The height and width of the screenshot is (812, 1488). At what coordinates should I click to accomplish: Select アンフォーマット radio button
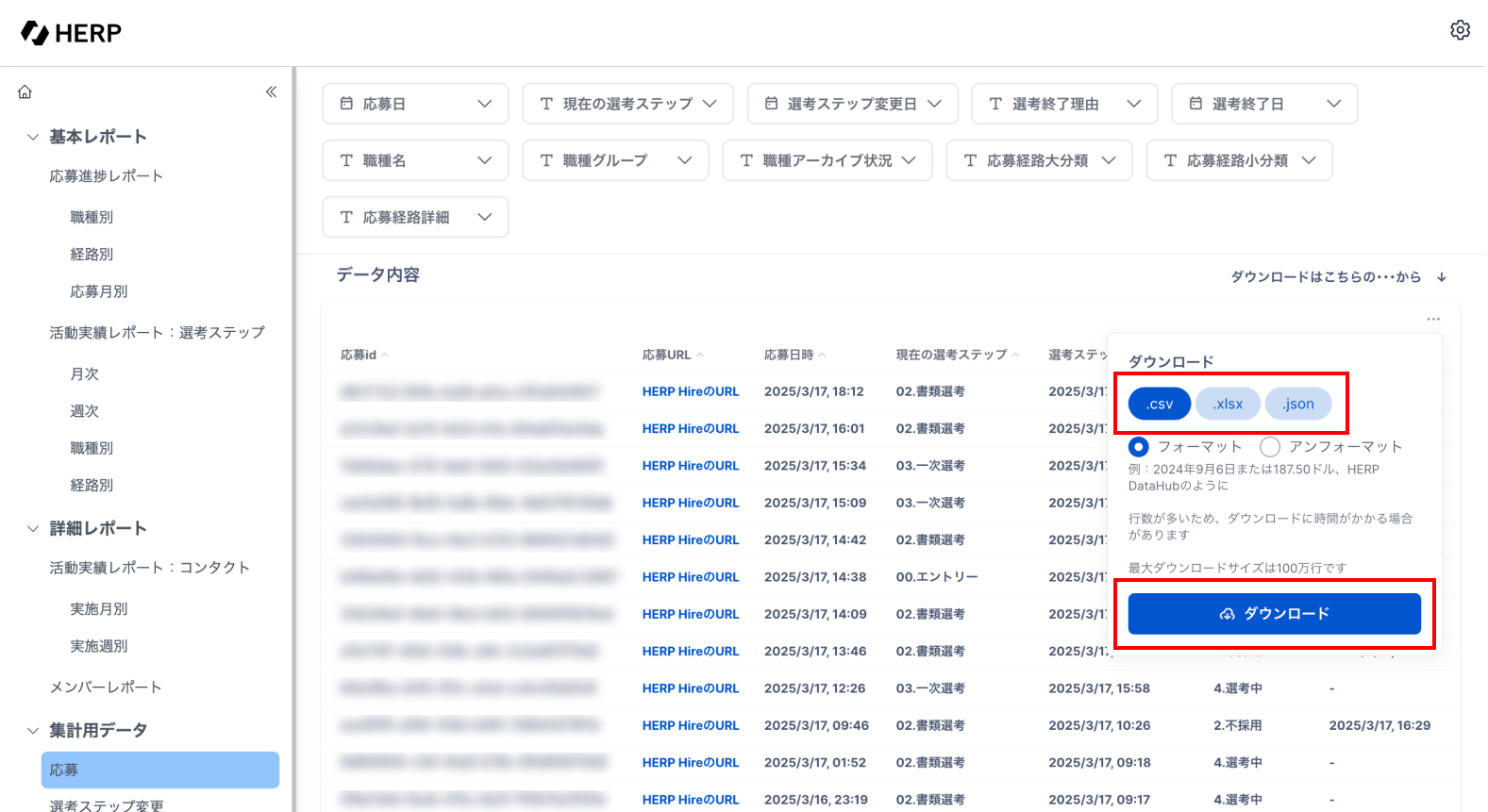click(x=1270, y=446)
